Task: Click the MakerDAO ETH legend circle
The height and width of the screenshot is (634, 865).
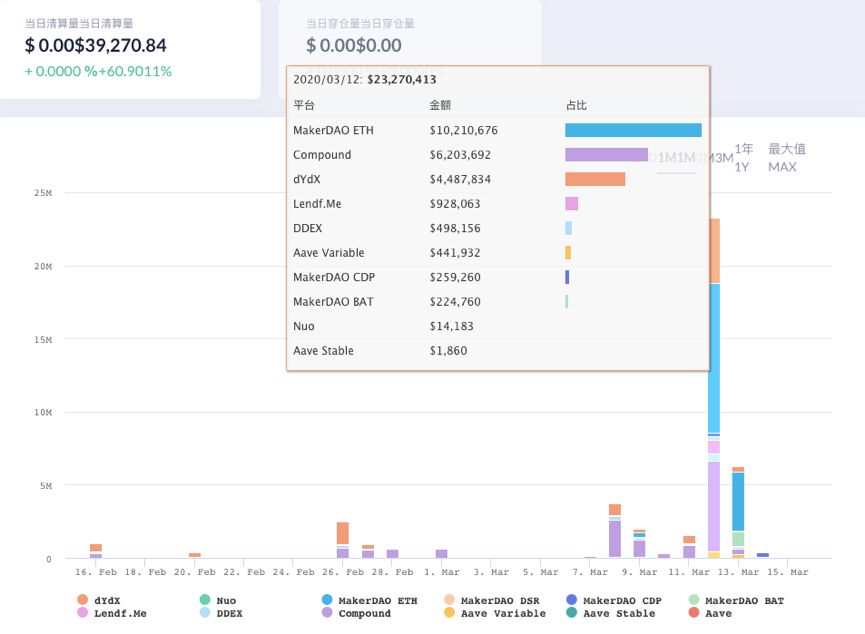Action: [327, 600]
